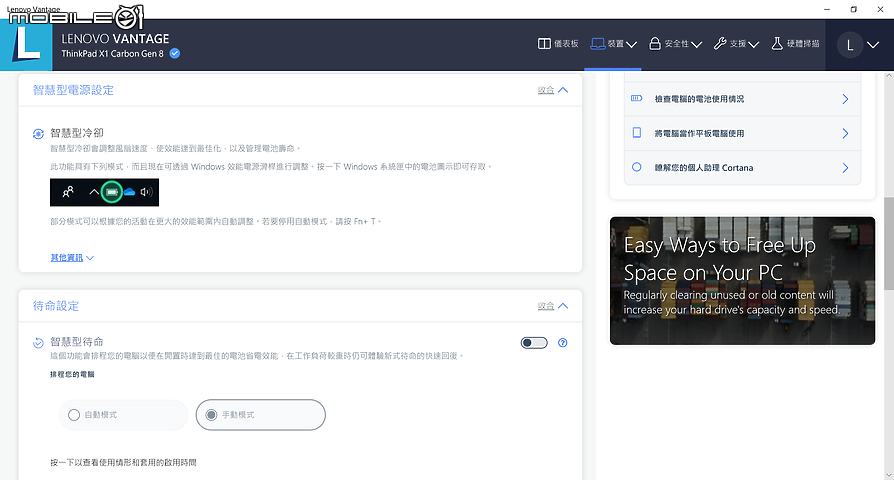Click the 智慧型冷卻 cooling icon
The height and width of the screenshot is (480, 894).
tap(38, 134)
